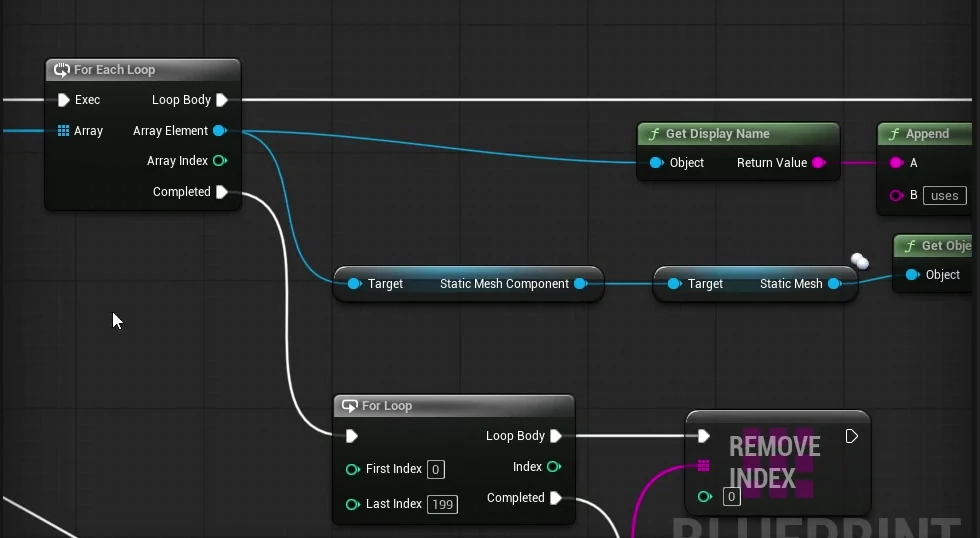Image resolution: width=980 pixels, height=538 pixels.
Task: Click the For Loop Last Index pin
Action: click(x=352, y=504)
